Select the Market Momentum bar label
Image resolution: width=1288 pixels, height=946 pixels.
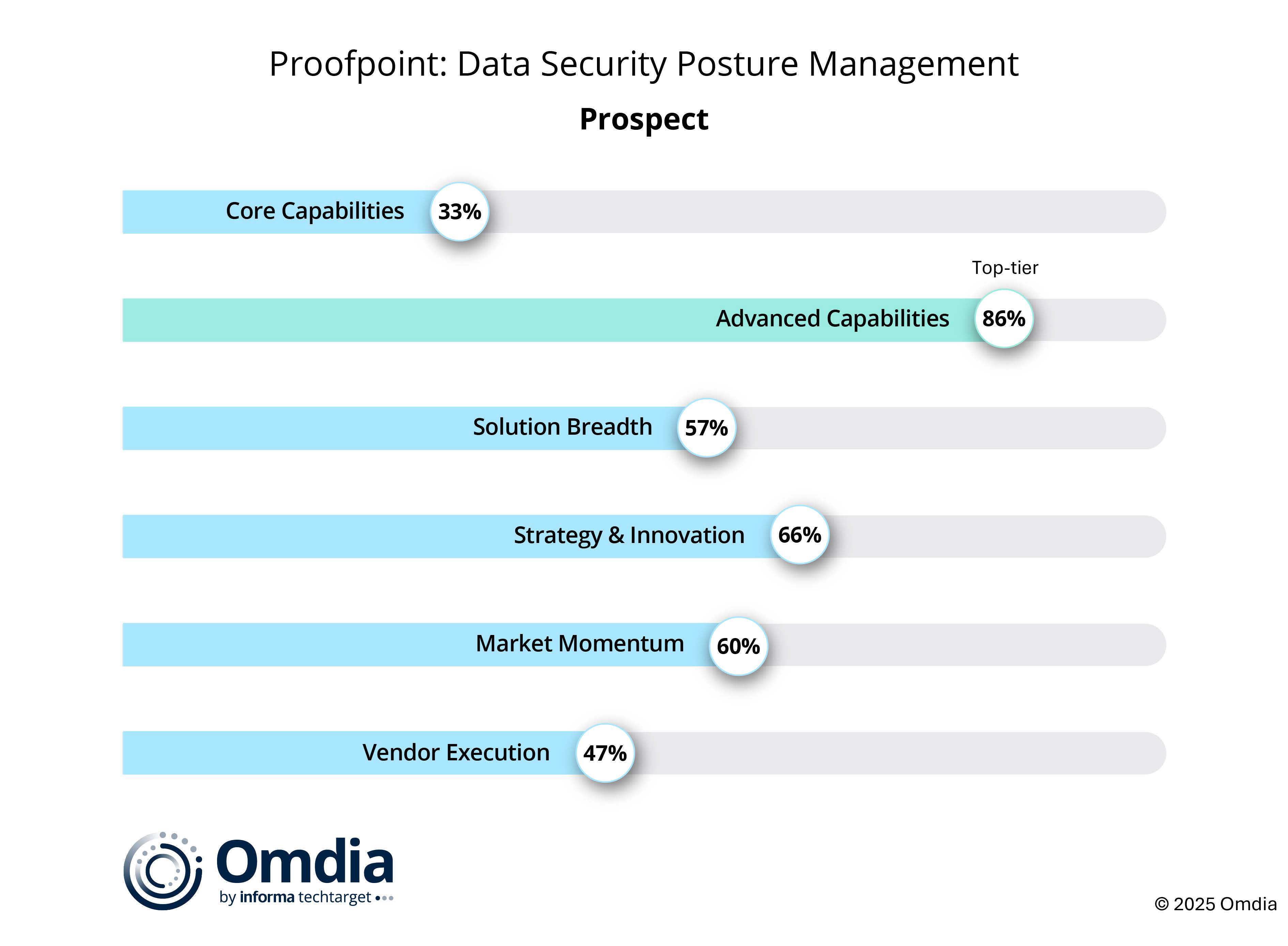(580, 643)
